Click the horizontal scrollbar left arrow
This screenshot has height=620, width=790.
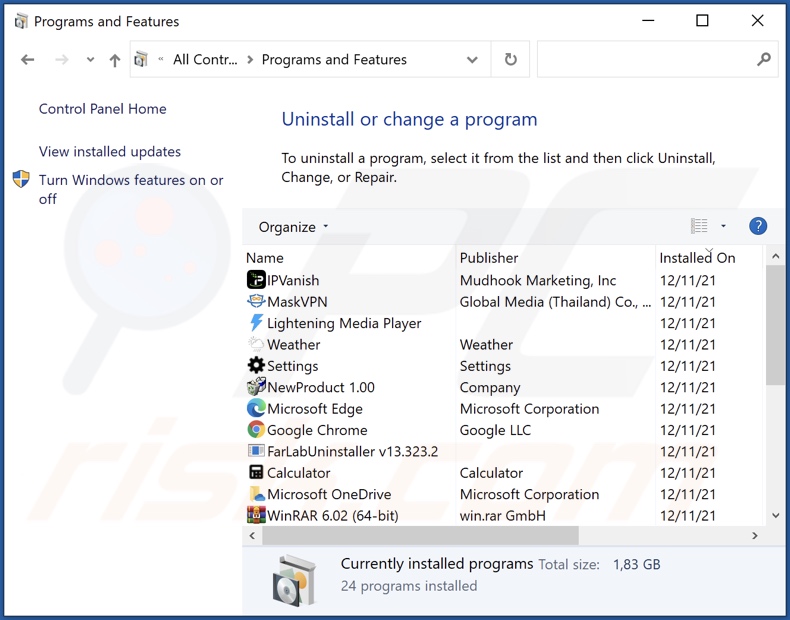[x=252, y=535]
